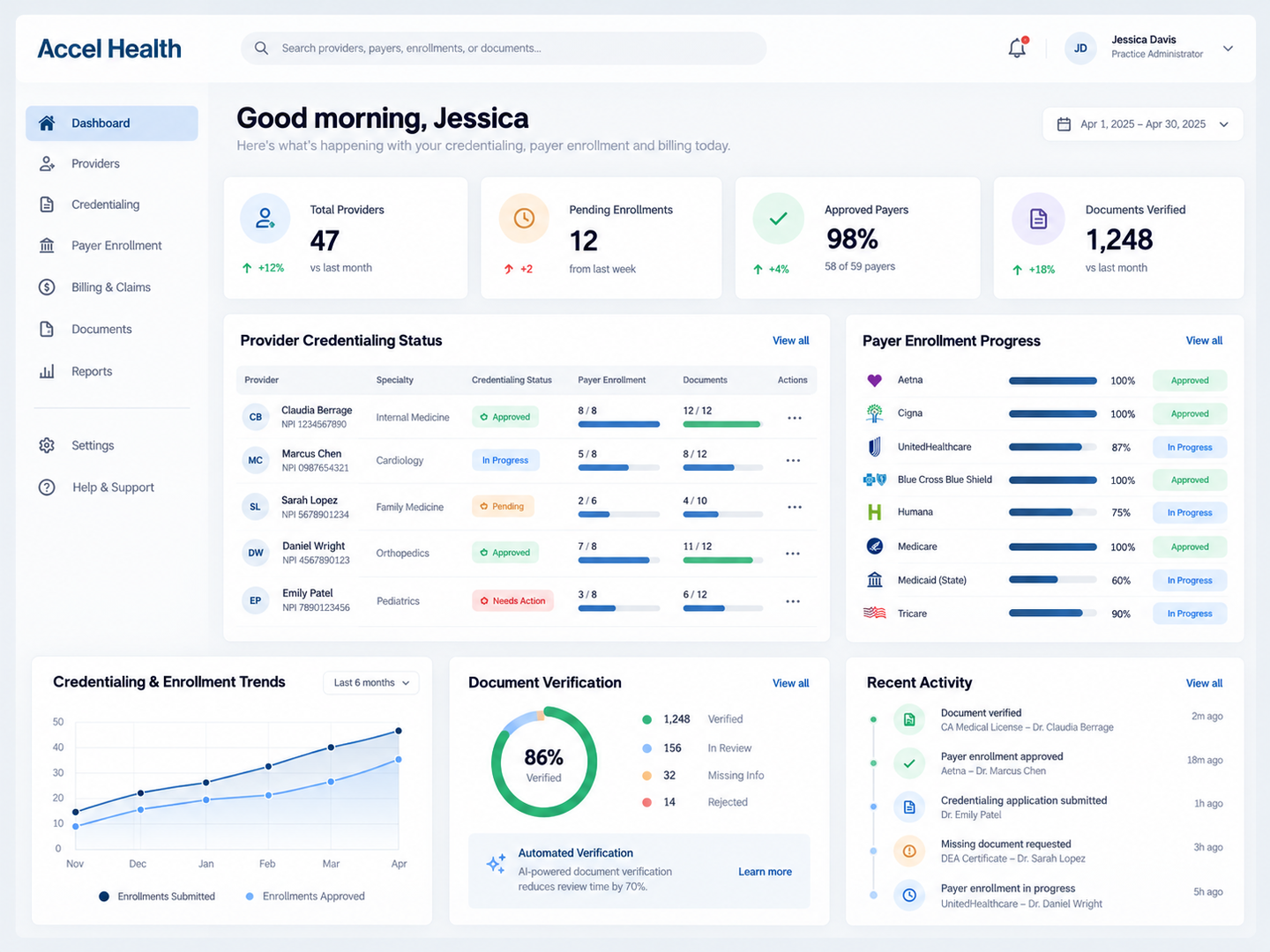Open actions menu for Emily Patel
This screenshot has width=1270, height=952.
click(x=794, y=601)
